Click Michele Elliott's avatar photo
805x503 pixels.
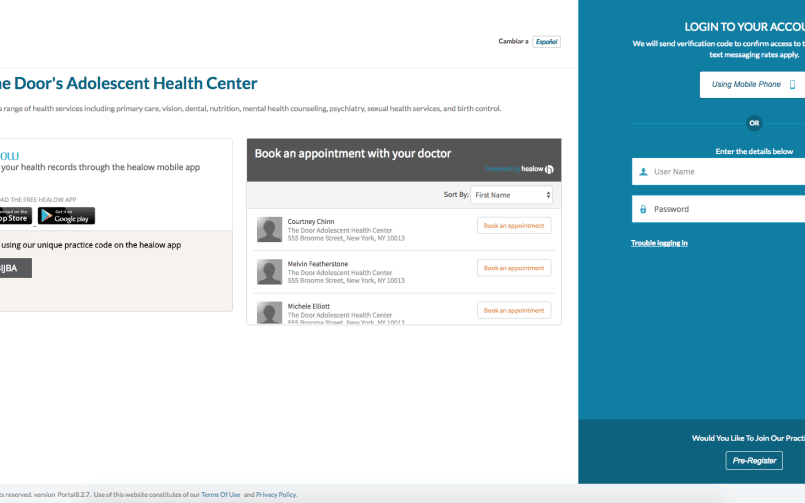(270, 313)
